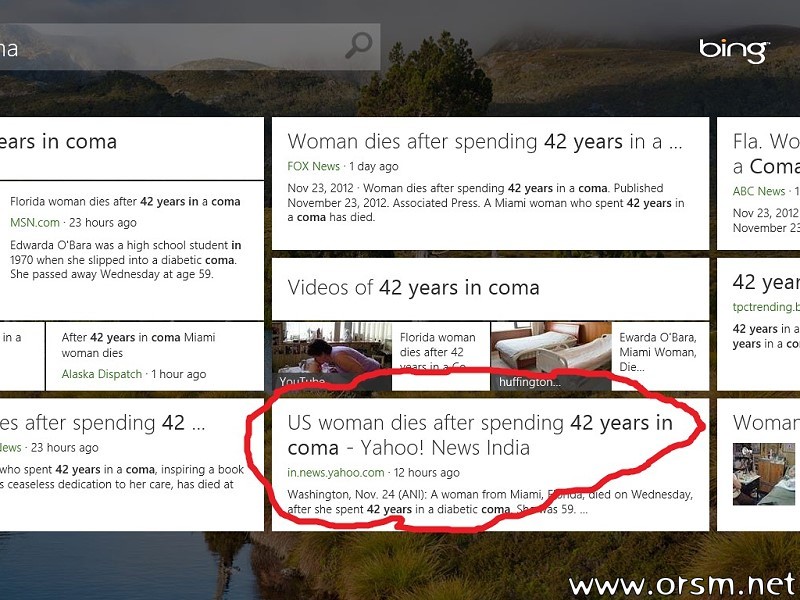Open the room photo thumbnail under the "Woman" card
Screen dimensions: 800x600
pos(764,474)
